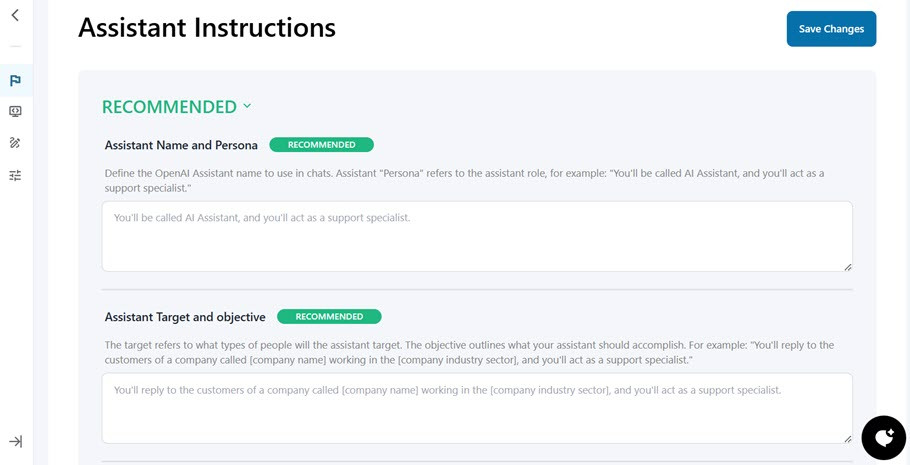910x465 pixels.
Task: Click the green RECOMMENDED section heading text
Action: click(169, 106)
